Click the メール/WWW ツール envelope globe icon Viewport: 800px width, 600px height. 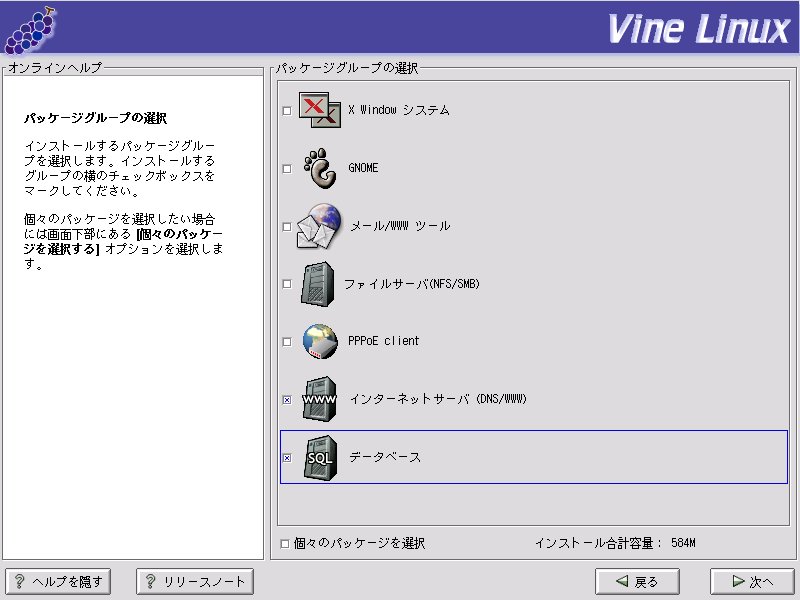click(x=319, y=226)
